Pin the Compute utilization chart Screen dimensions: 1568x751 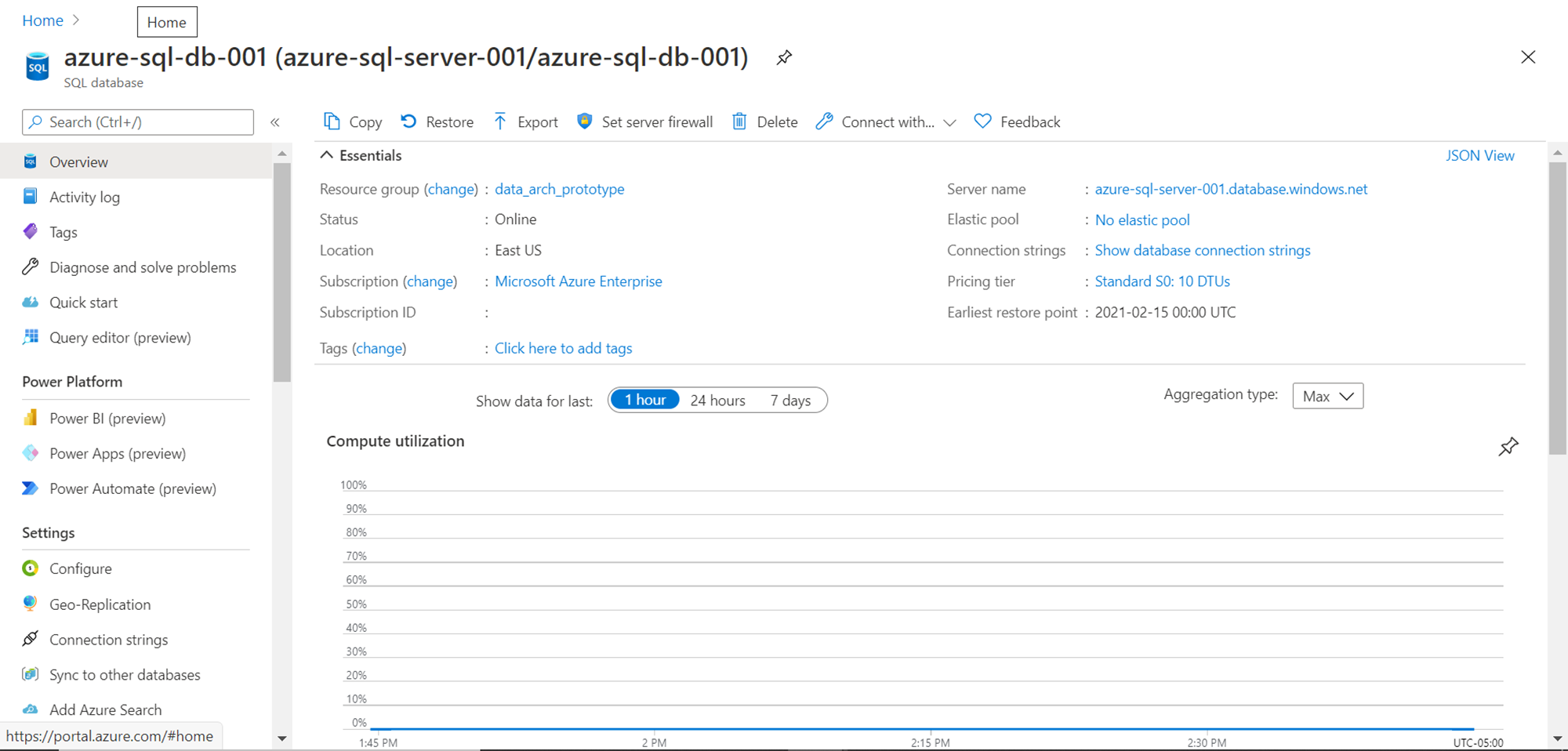[x=1508, y=447]
